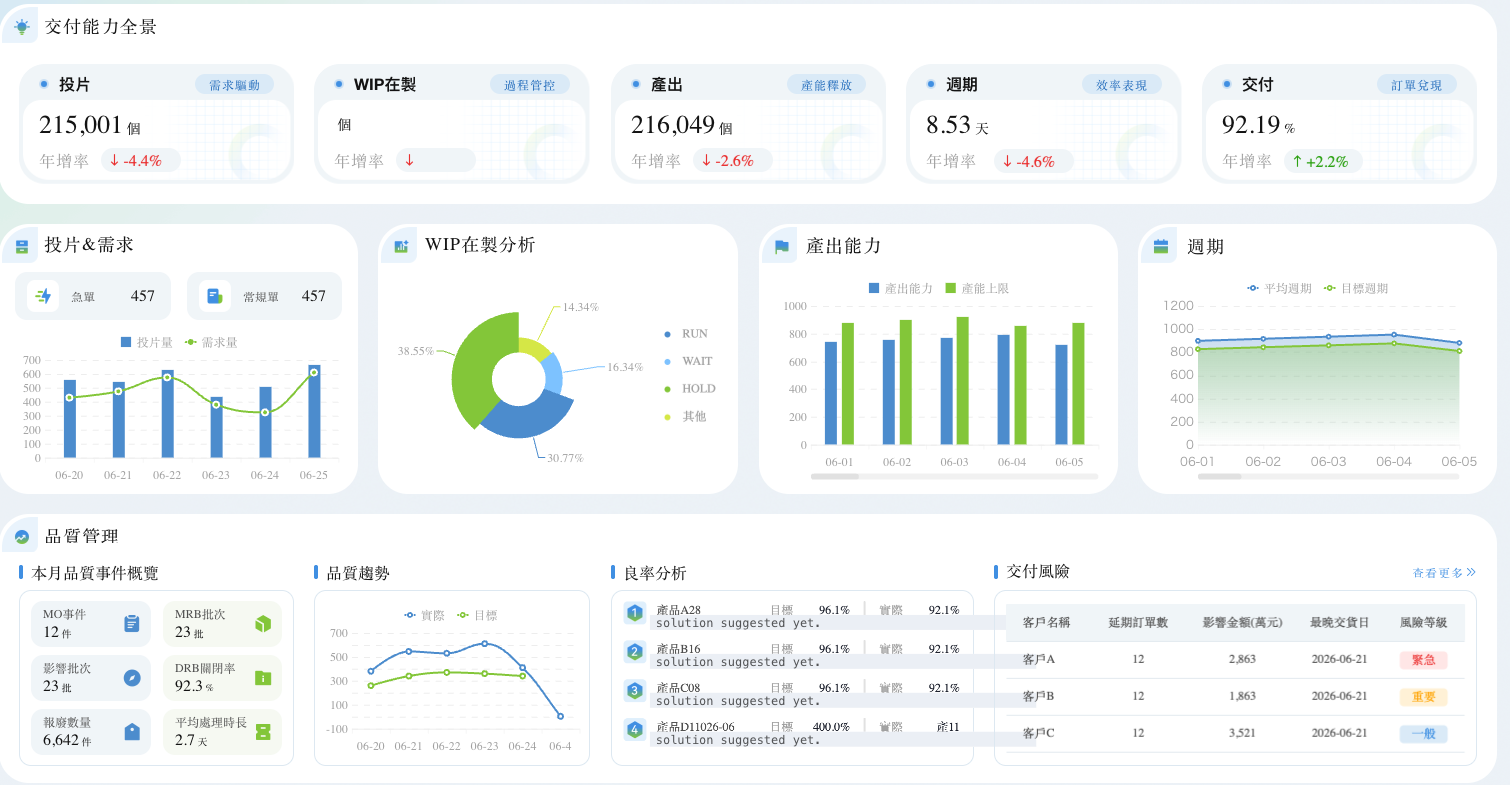Click the 需求驅動 tag on 投片 card

[234, 85]
